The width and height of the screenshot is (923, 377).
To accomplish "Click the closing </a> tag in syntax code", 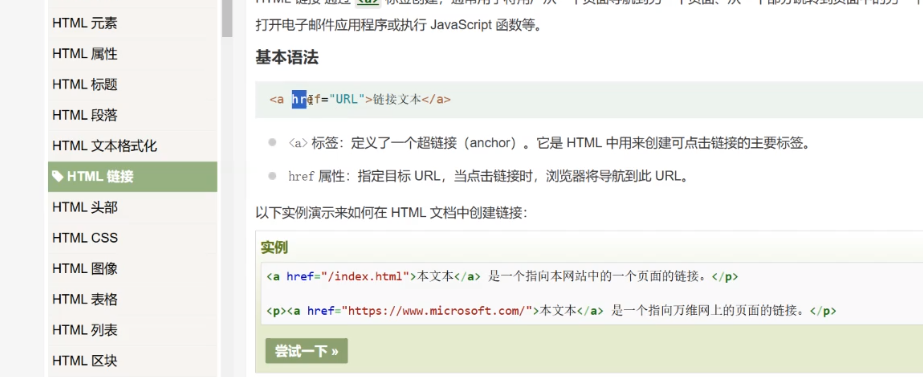I will click(x=436, y=100).
